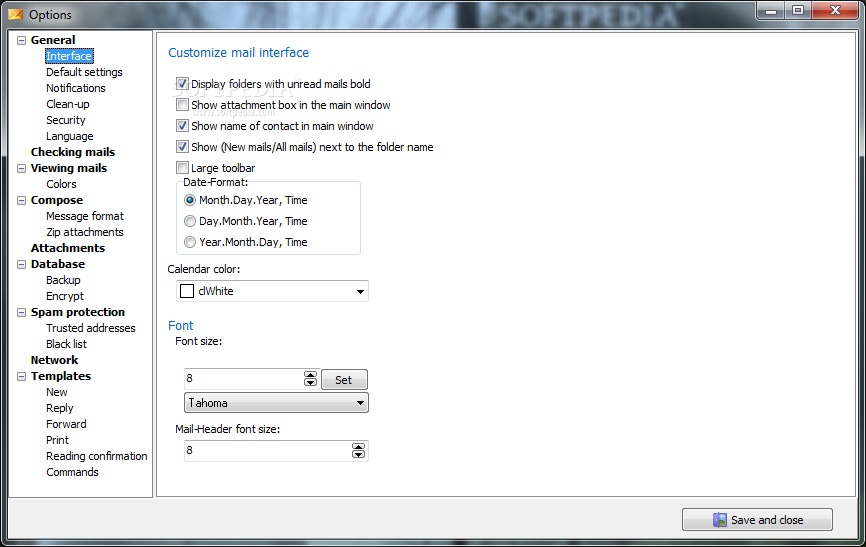Select Network in the tree
Screen dimensions: 866x547
(x=55, y=360)
